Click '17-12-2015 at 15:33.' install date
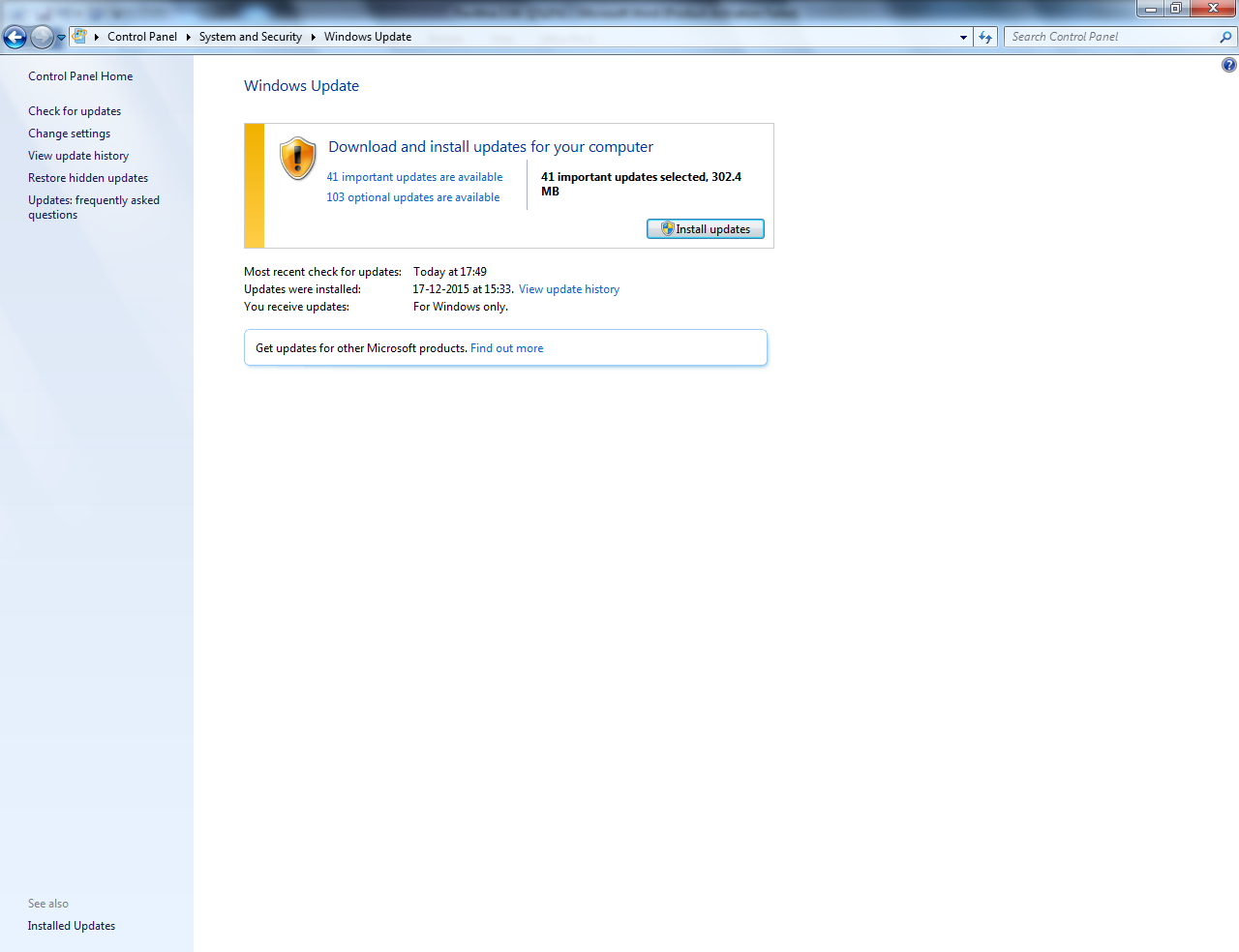Viewport: 1239px width, 952px height. 463,289
